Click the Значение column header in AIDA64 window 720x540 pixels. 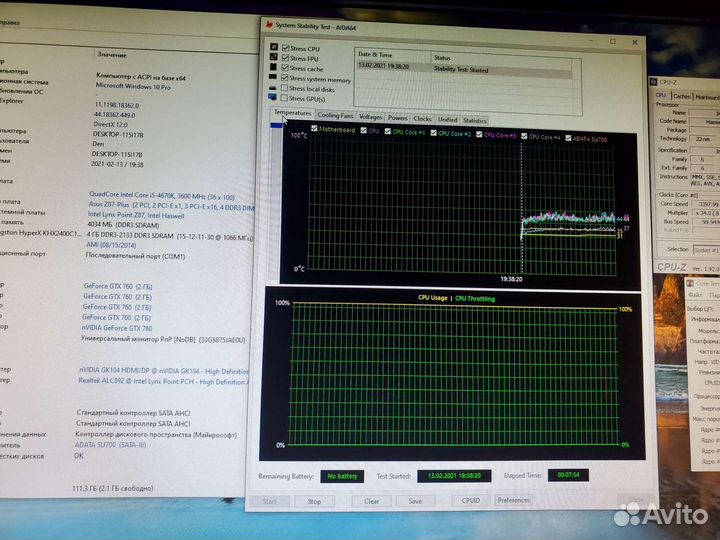pyautogui.click(x=112, y=55)
